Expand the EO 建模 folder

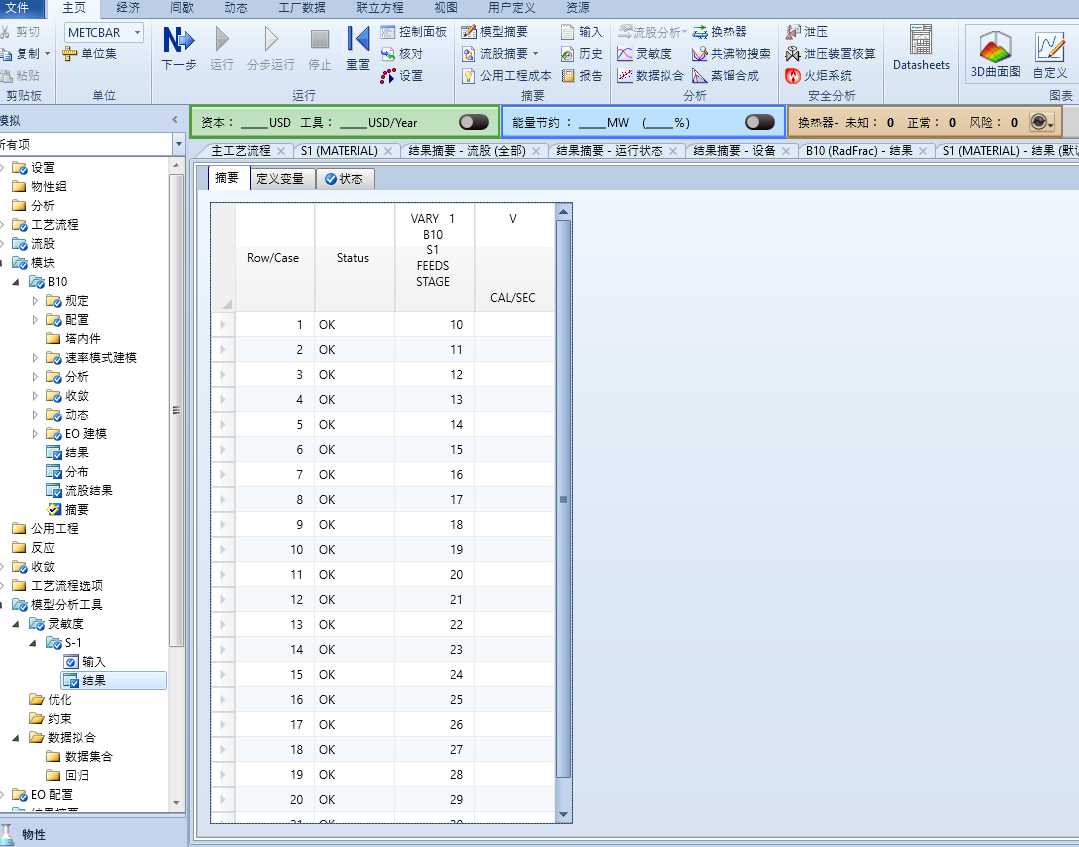[35, 433]
